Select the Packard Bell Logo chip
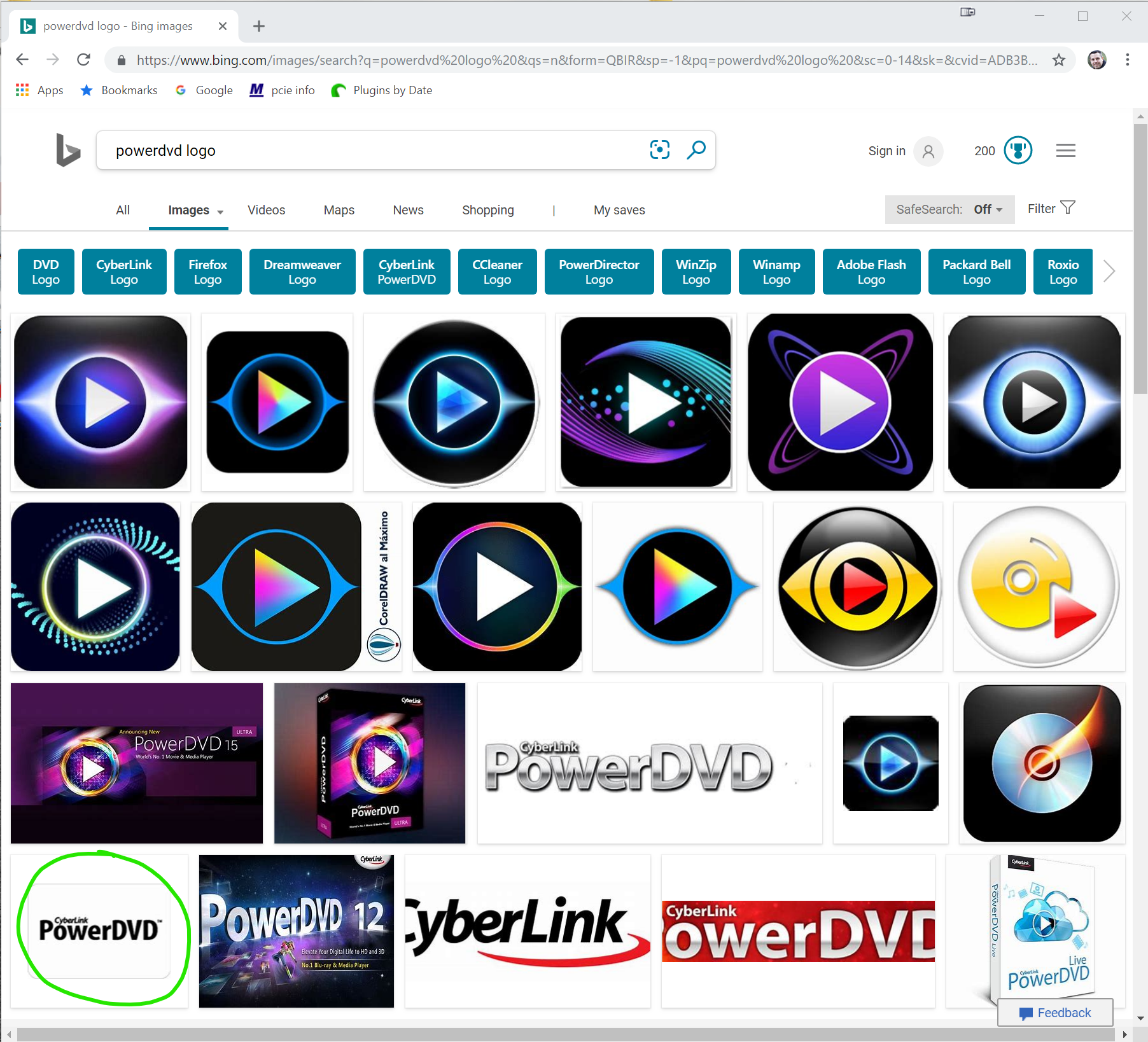 pyautogui.click(x=977, y=272)
